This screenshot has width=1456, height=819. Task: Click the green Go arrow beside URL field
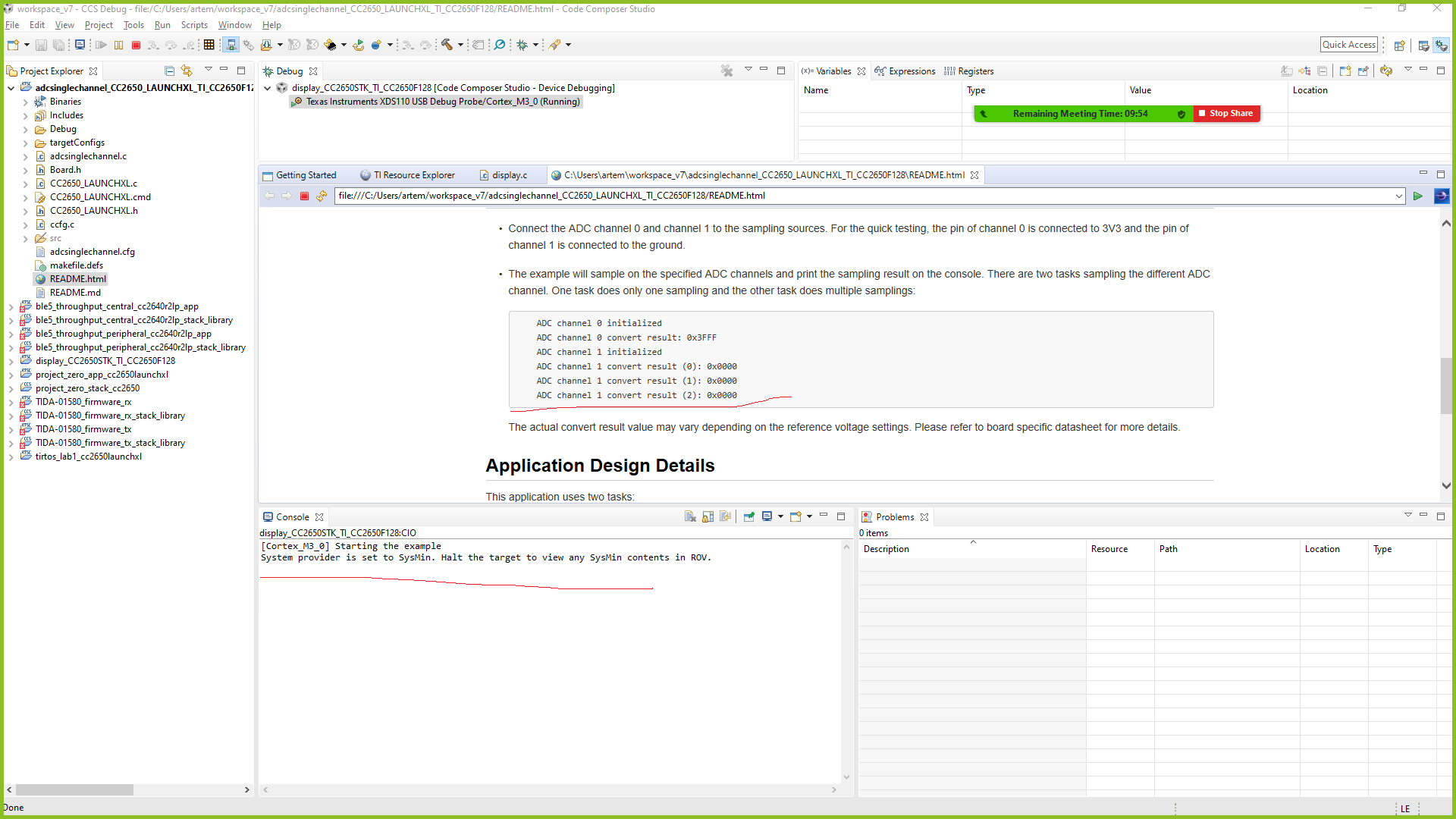pos(1417,196)
